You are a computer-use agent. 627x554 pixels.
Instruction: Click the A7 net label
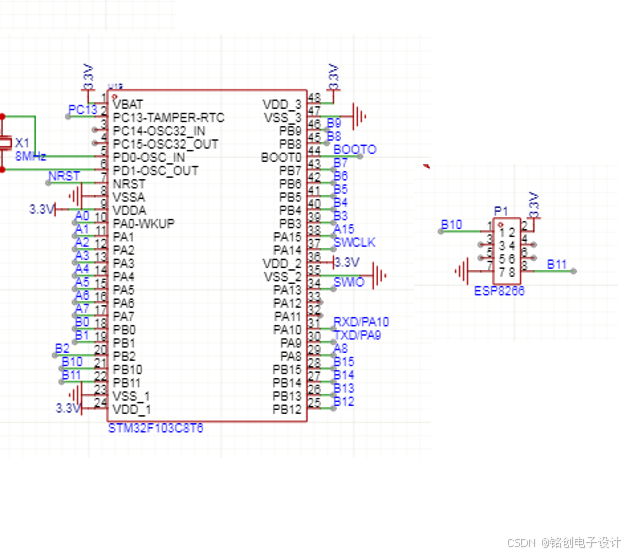pos(82,309)
